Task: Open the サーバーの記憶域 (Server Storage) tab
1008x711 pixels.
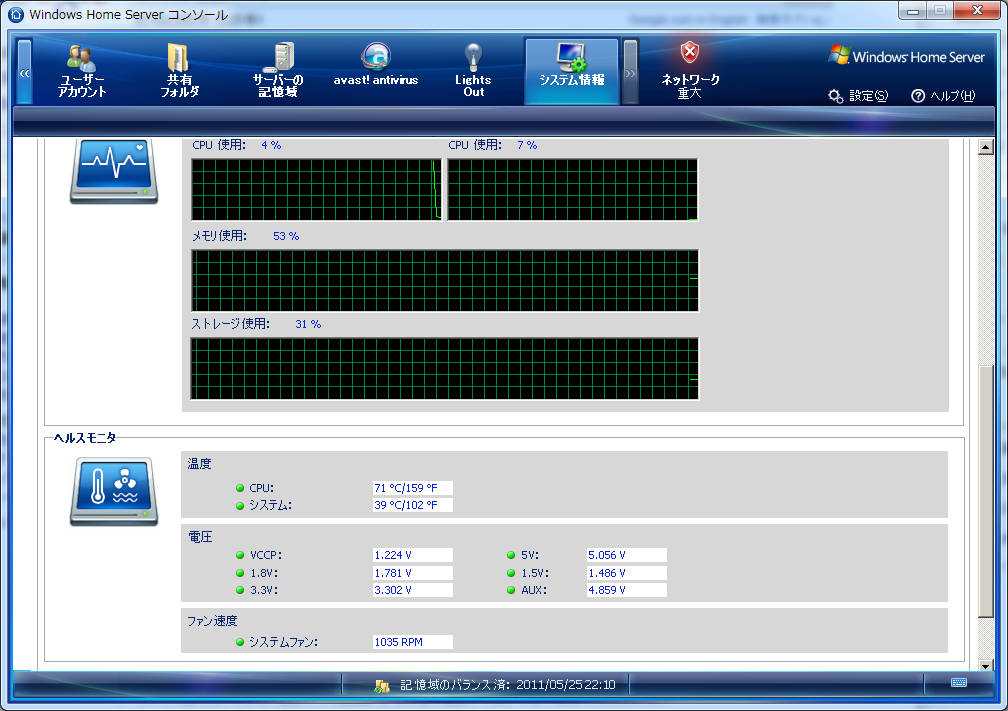Action: click(x=277, y=71)
